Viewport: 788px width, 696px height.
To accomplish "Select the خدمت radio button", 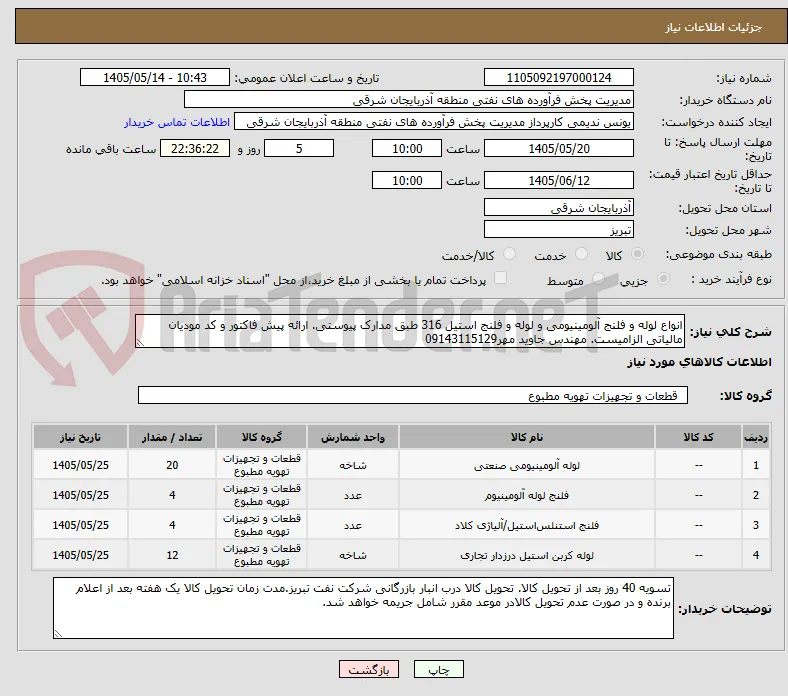I will coord(581,254).
